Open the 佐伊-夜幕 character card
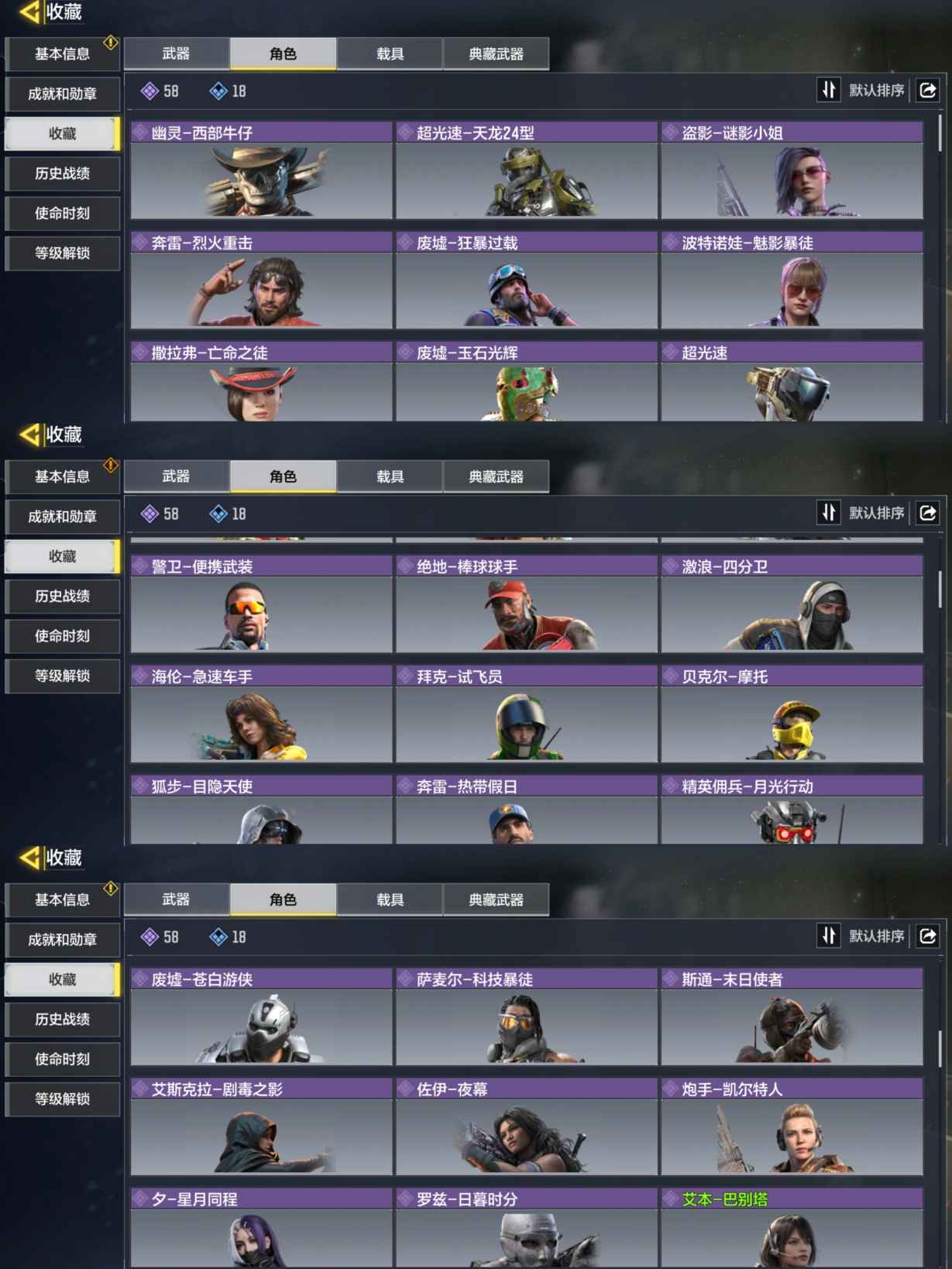Viewport: 952px width, 1269px height. tap(527, 1127)
